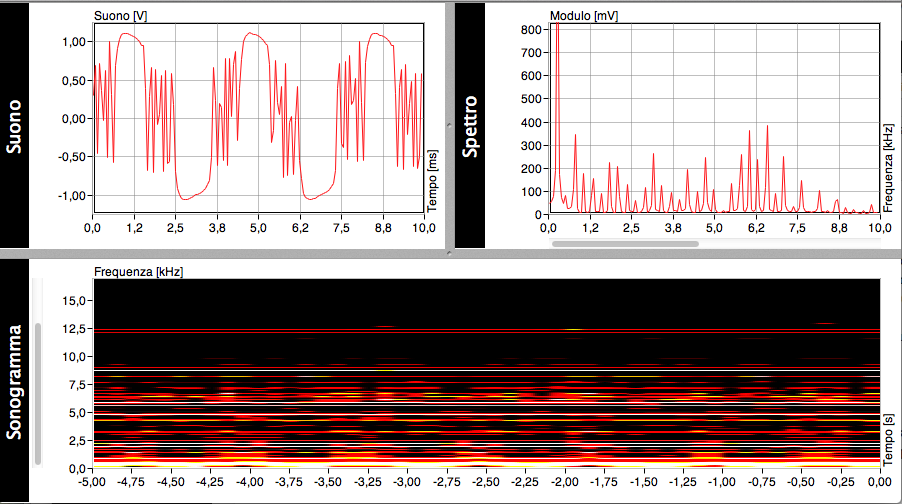Viewport: 902px width, 504px height.
Task: Click scrollbar track above the Sonogramma thumb
Action: click(x=38, y=298)
